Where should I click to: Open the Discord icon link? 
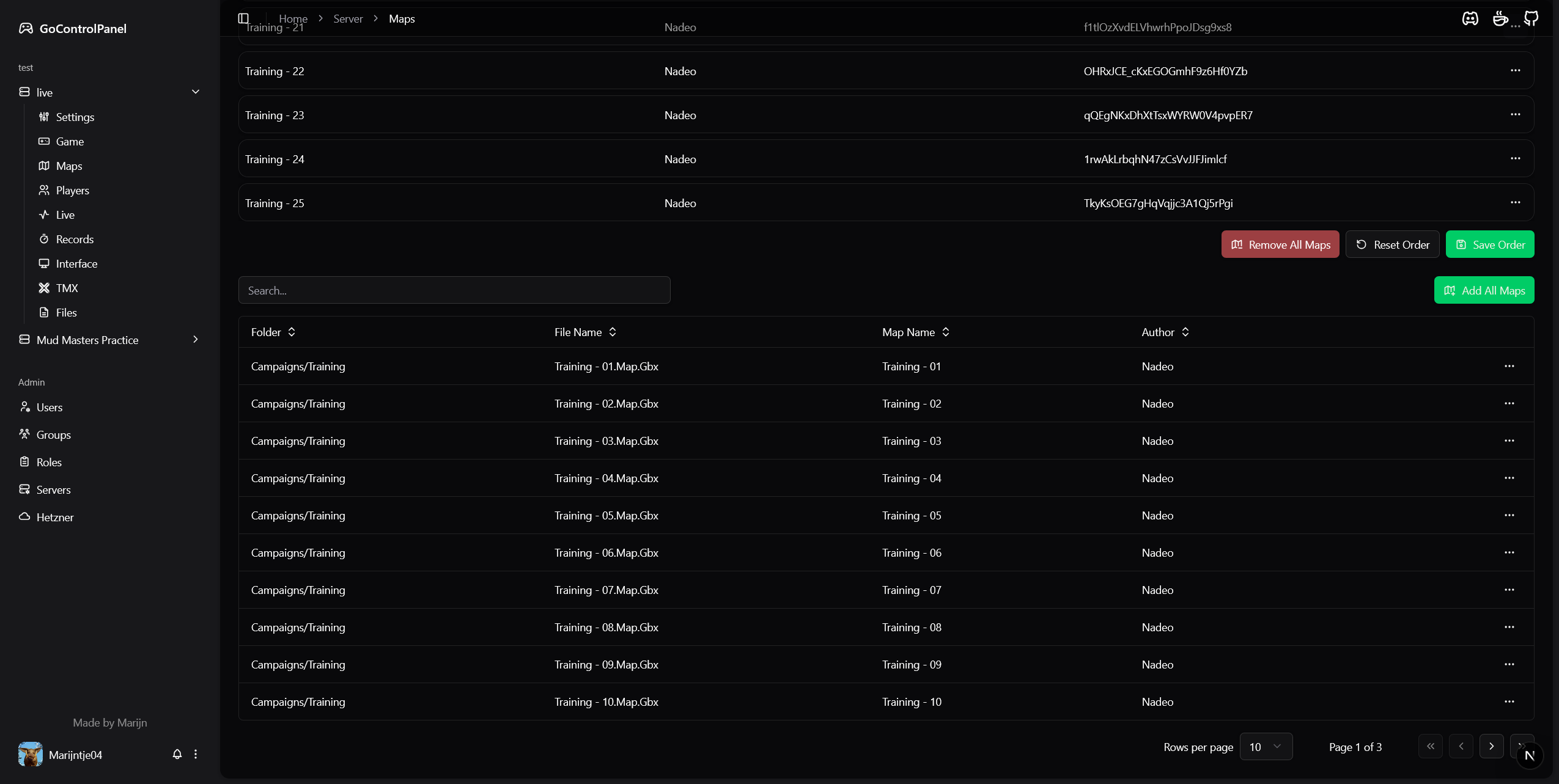1470,18
